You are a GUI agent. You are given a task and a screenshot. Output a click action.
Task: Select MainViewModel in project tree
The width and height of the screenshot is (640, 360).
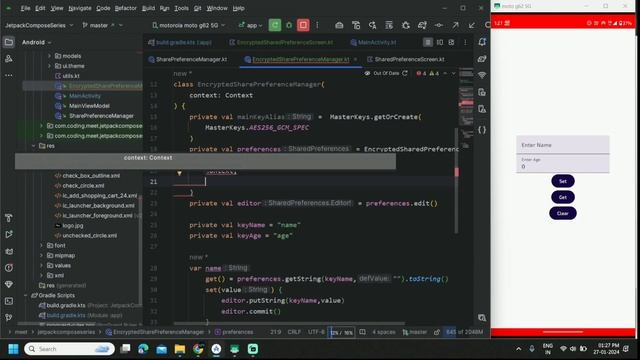click(x=89, y=106)
